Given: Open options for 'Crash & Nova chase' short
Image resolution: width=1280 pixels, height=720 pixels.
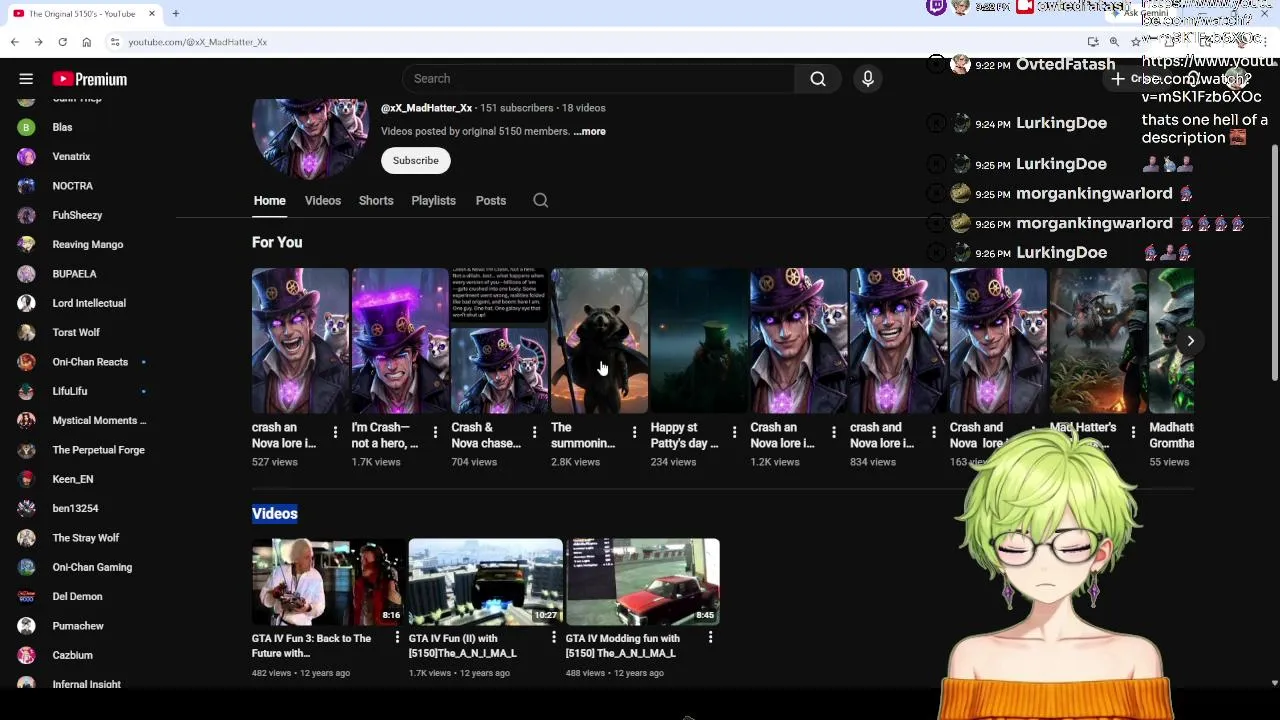Looking at the screenshot, I should point(534,432).
